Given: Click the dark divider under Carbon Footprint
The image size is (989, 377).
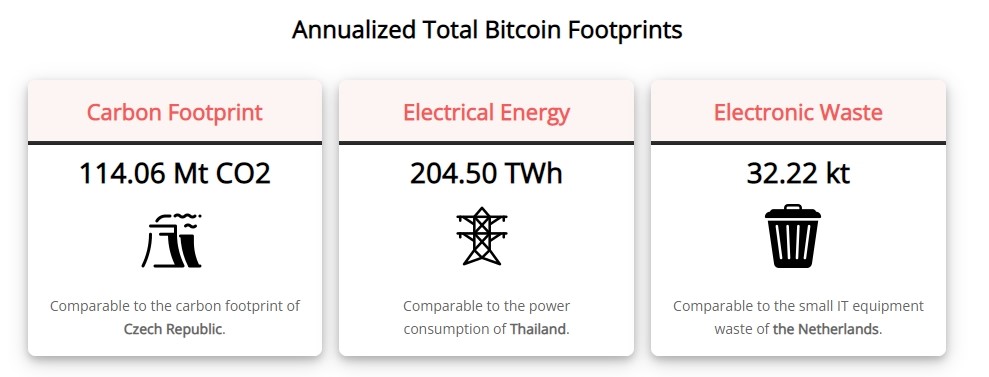Looking at the screenshot, I should pyautogui.click(x=175, y=143).
